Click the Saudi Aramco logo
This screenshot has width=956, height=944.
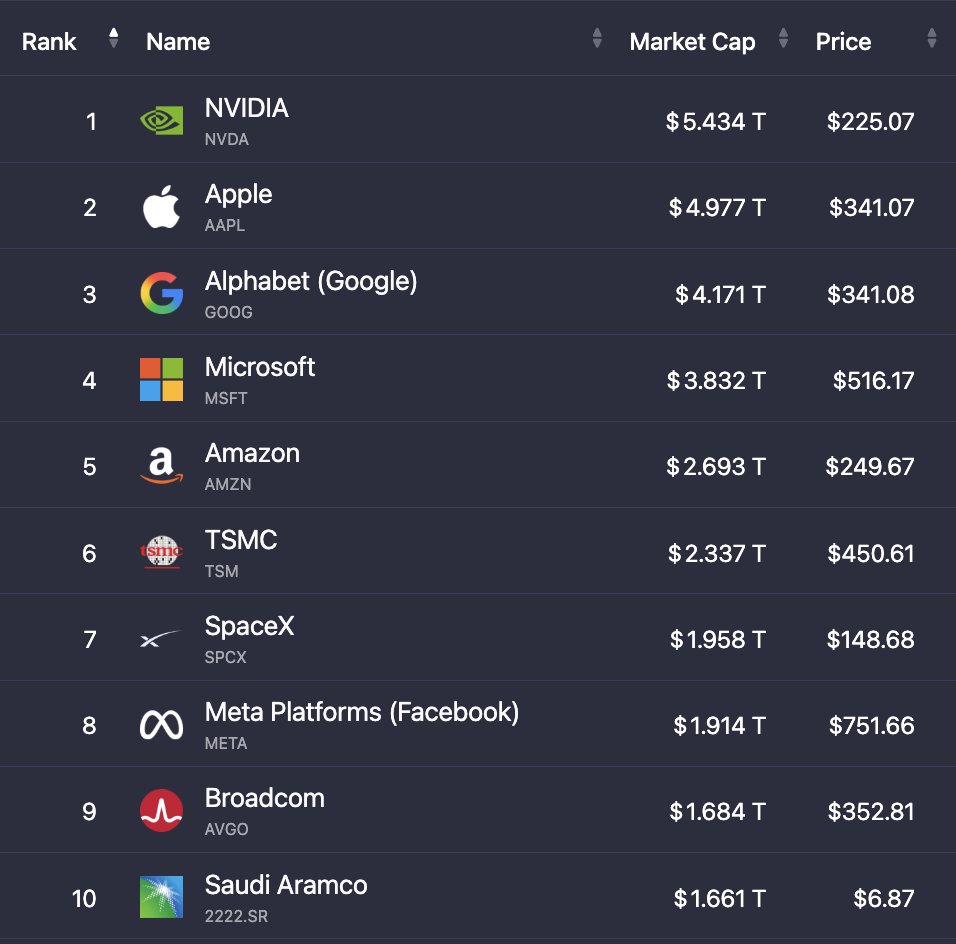click(x=162, y=897)
